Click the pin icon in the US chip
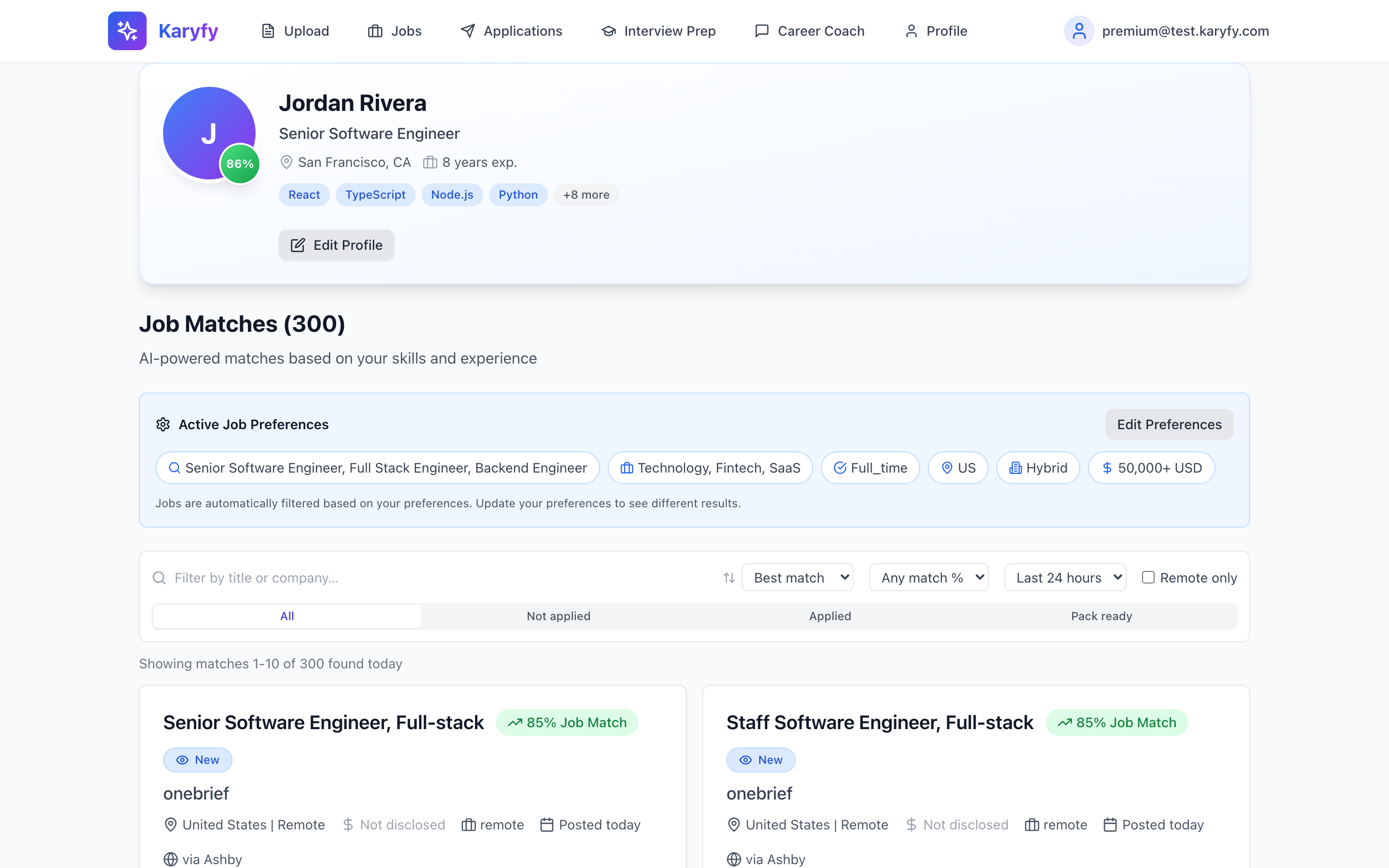The image size is (1389, 868). [947, 468]
